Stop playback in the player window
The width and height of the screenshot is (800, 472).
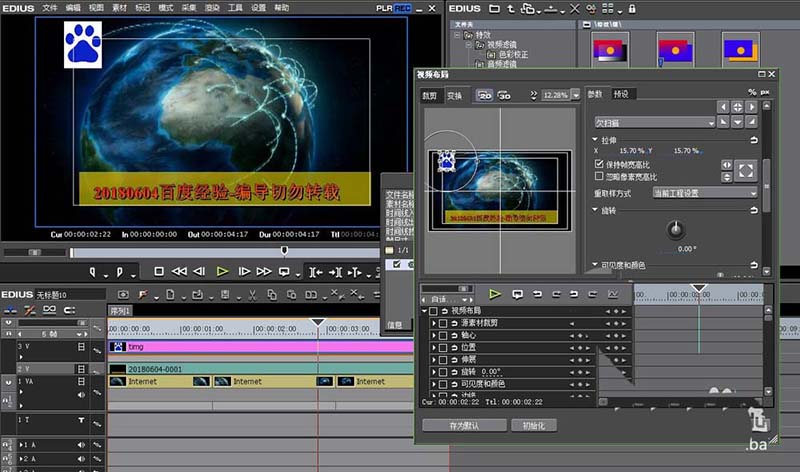pos(159,271)
